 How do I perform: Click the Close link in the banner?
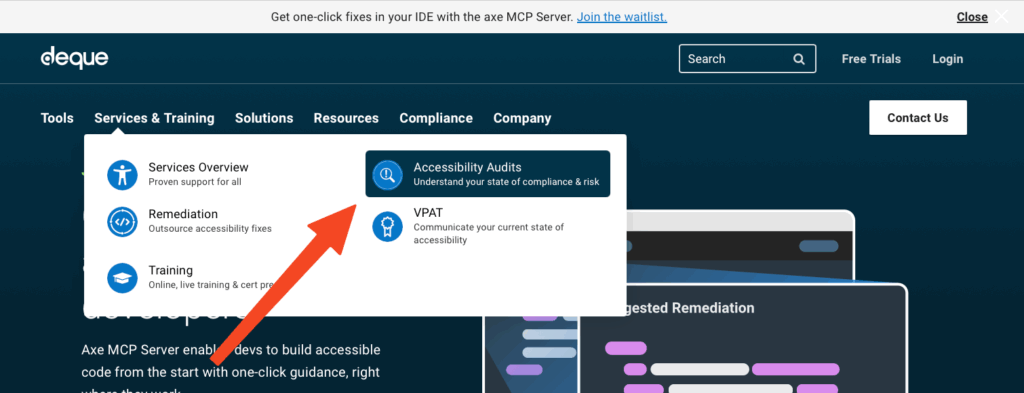click(972, 17)
